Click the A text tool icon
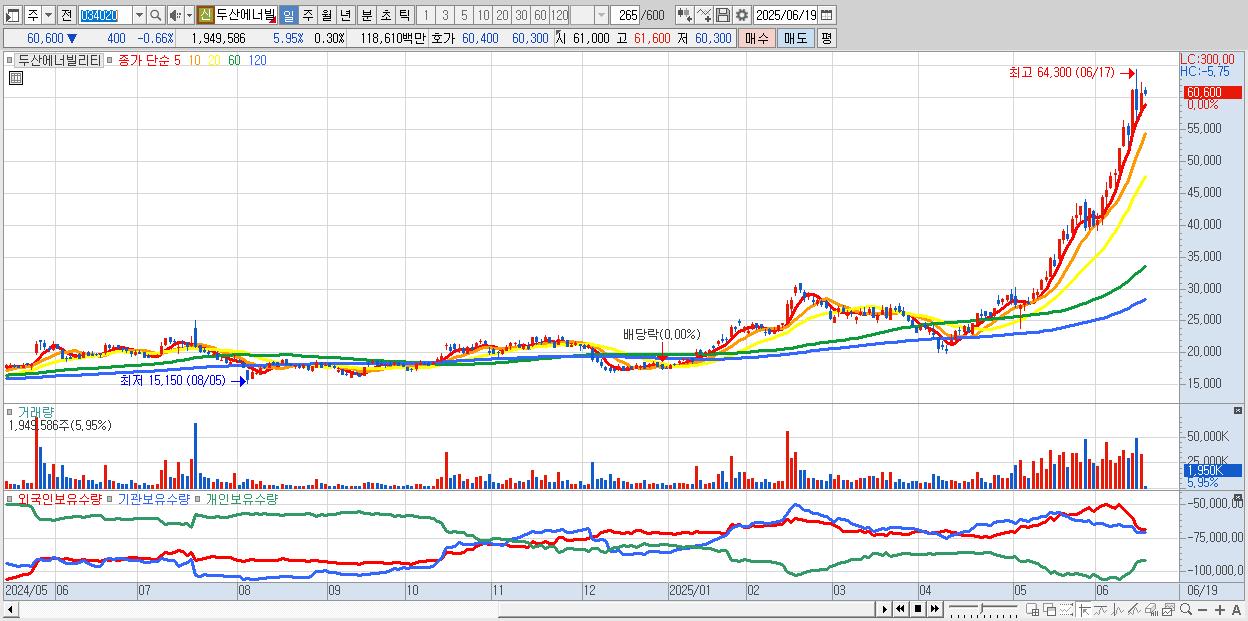This screenshot has width=1248, height=621. tap(1236, 610)
